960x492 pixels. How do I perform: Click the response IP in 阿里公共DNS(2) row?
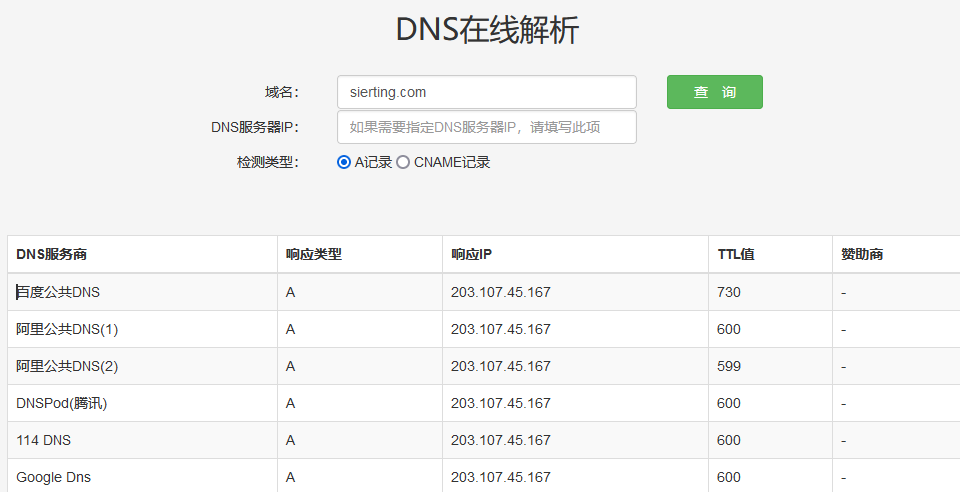(501, 366)
